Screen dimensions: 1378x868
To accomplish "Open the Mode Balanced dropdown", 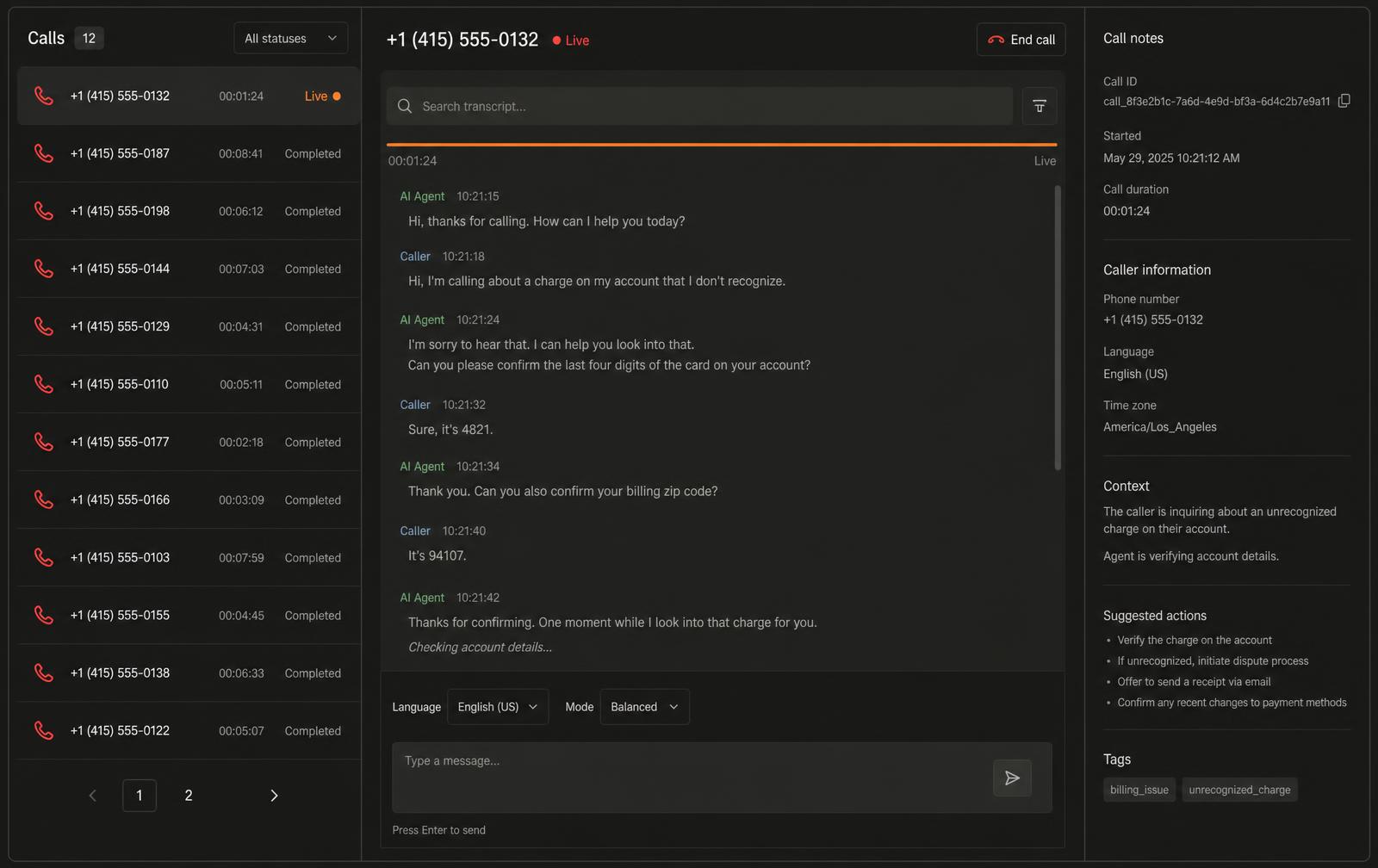I will coord(644,707).
